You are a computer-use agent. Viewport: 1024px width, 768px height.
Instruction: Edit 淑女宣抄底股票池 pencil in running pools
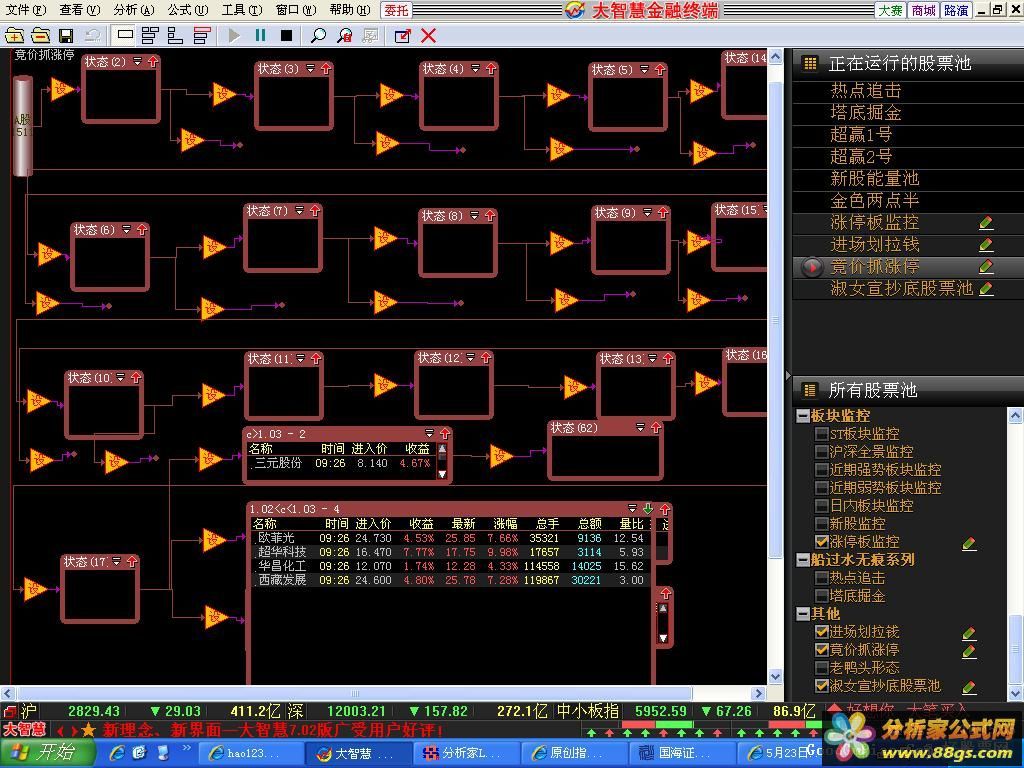(986, 289)
